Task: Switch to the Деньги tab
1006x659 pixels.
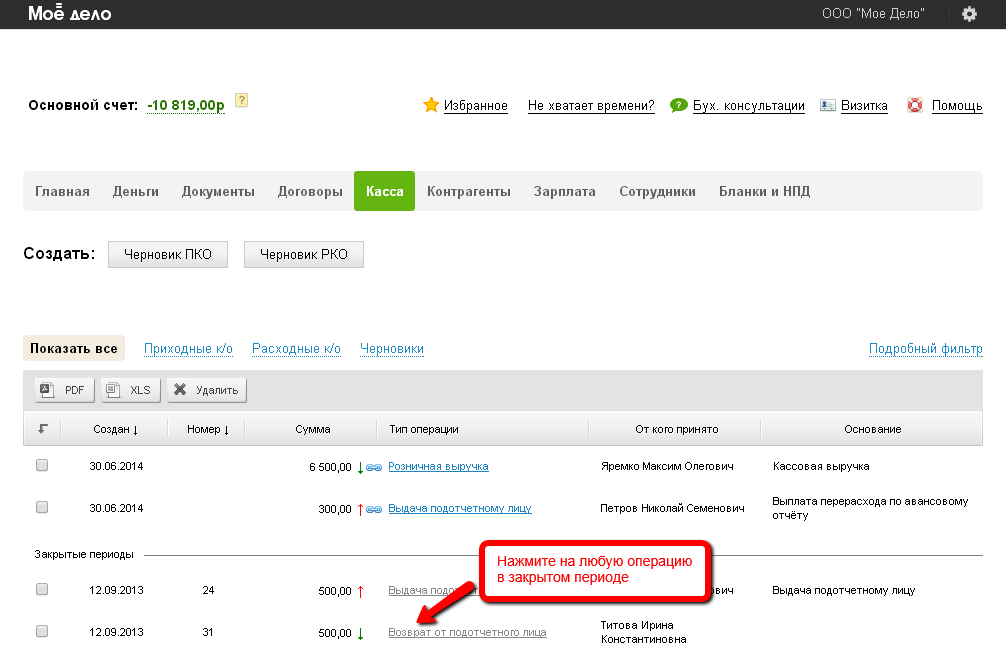Action: pyautogui.click(x=136, y=192)
